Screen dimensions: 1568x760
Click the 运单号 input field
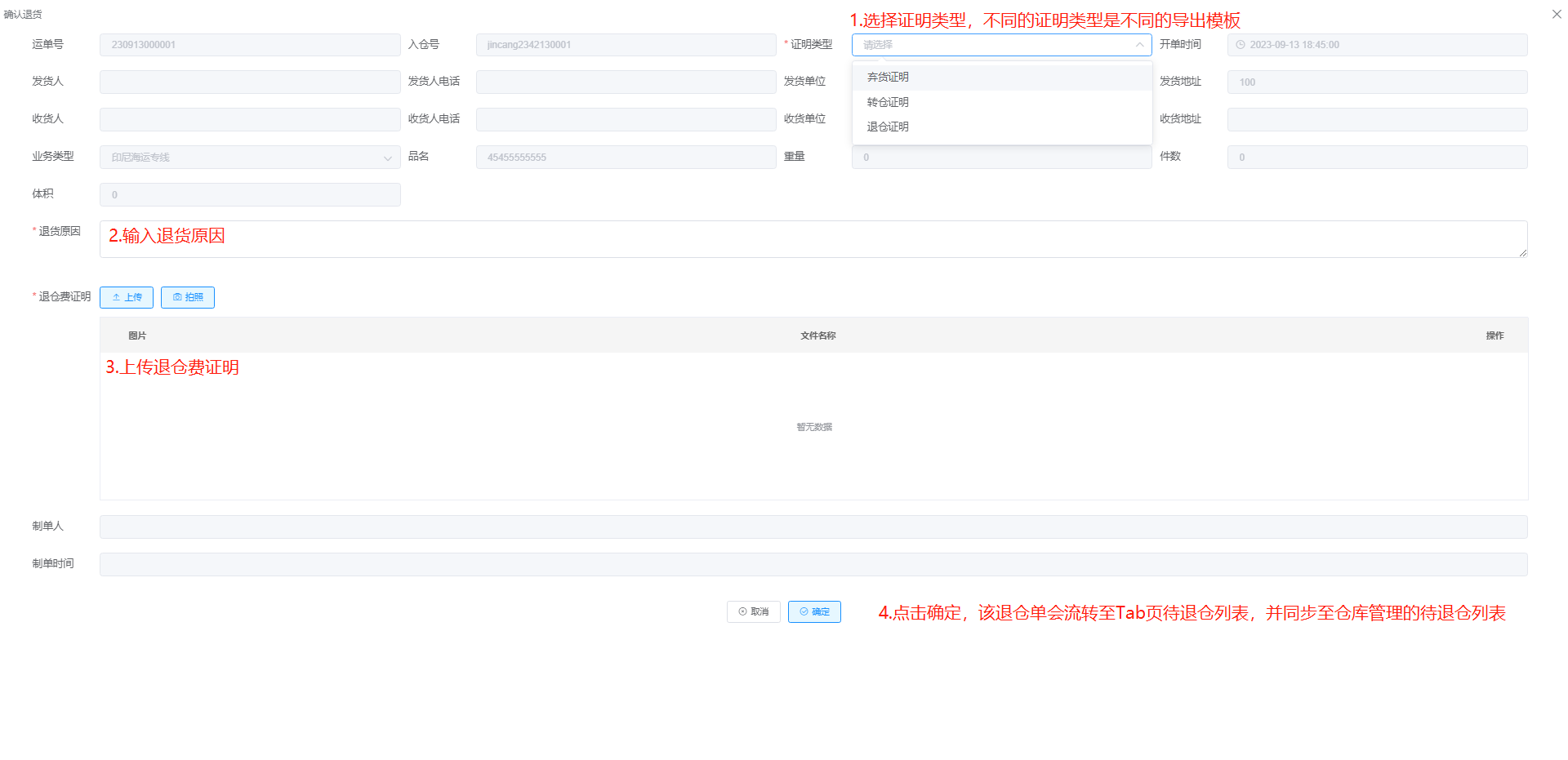click(250, 45)
